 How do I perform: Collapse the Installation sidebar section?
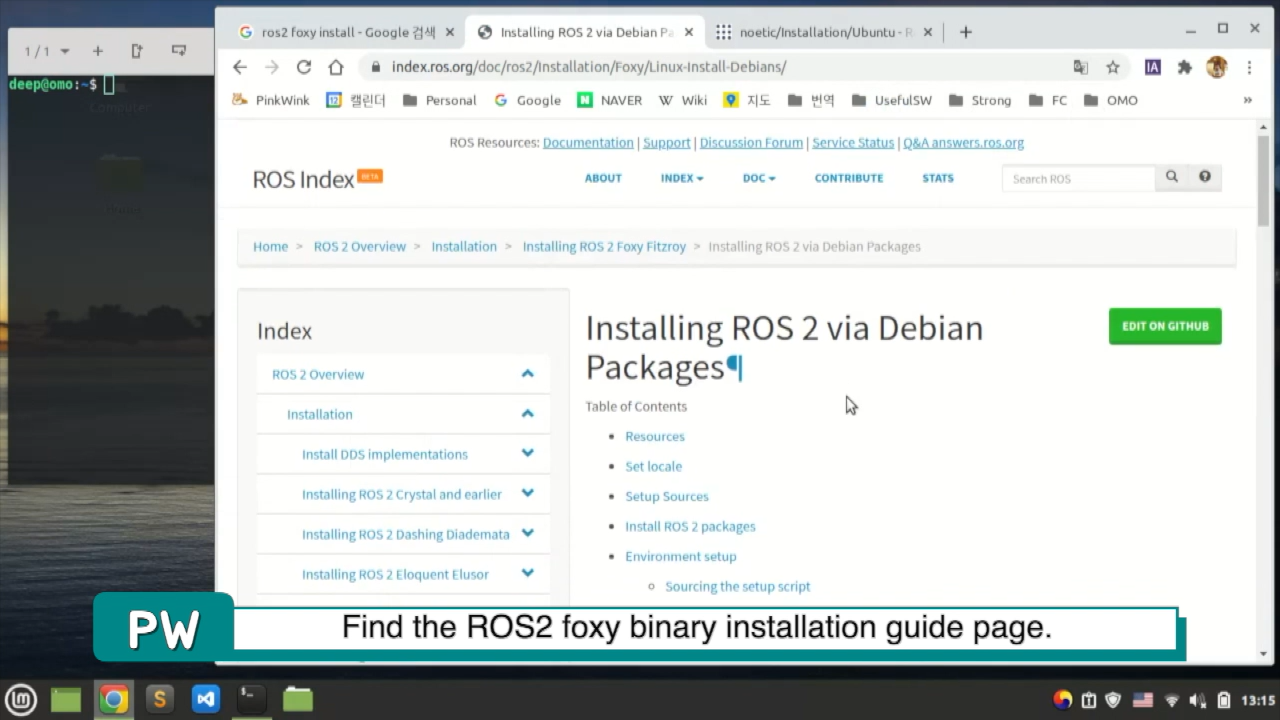coord(527,414)
